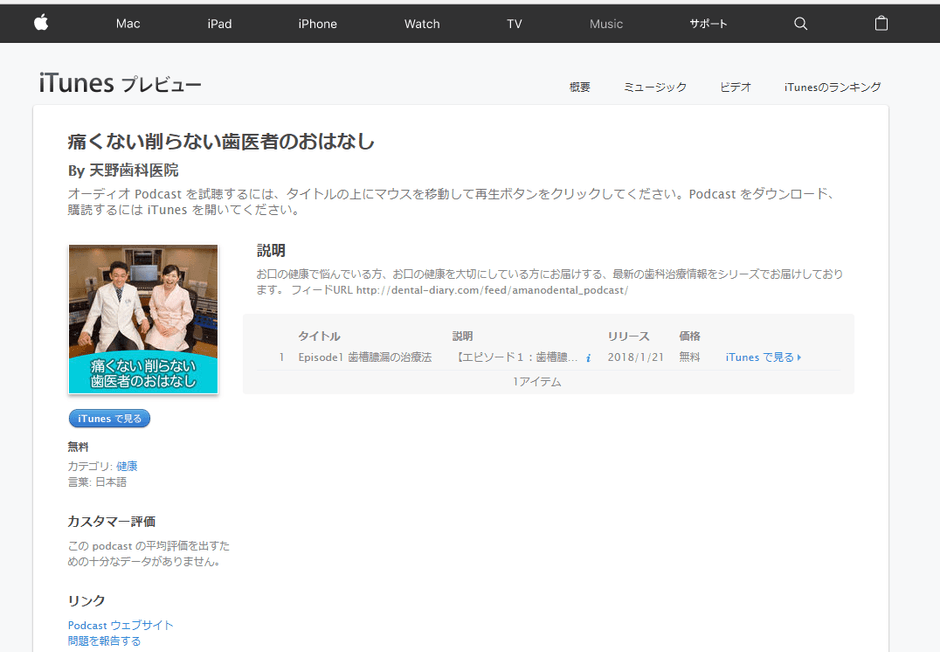Open サポート from the top bar
940x652 pixels.
coord(708,23)
